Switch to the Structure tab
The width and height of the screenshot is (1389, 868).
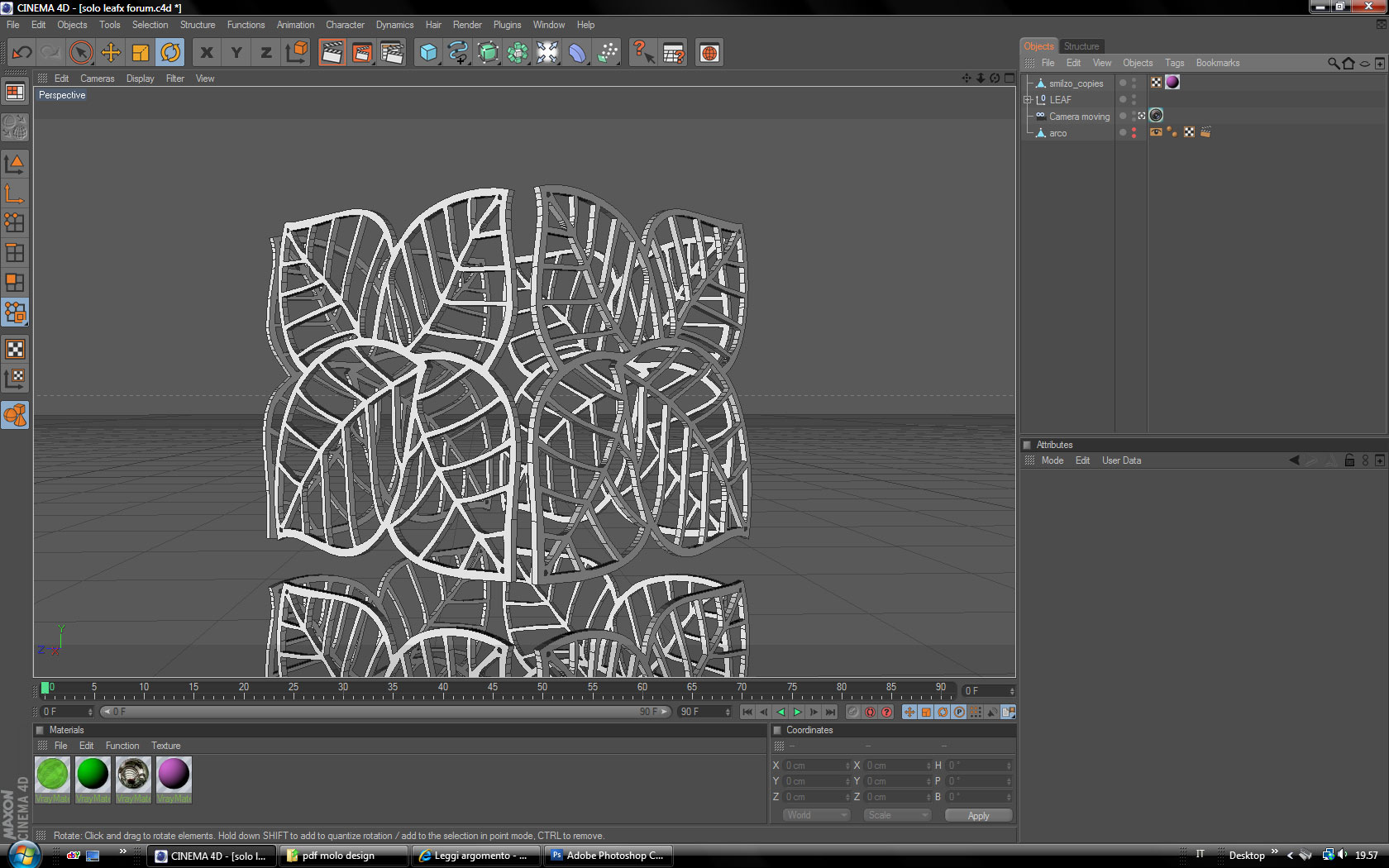[x=1081, y=46]
